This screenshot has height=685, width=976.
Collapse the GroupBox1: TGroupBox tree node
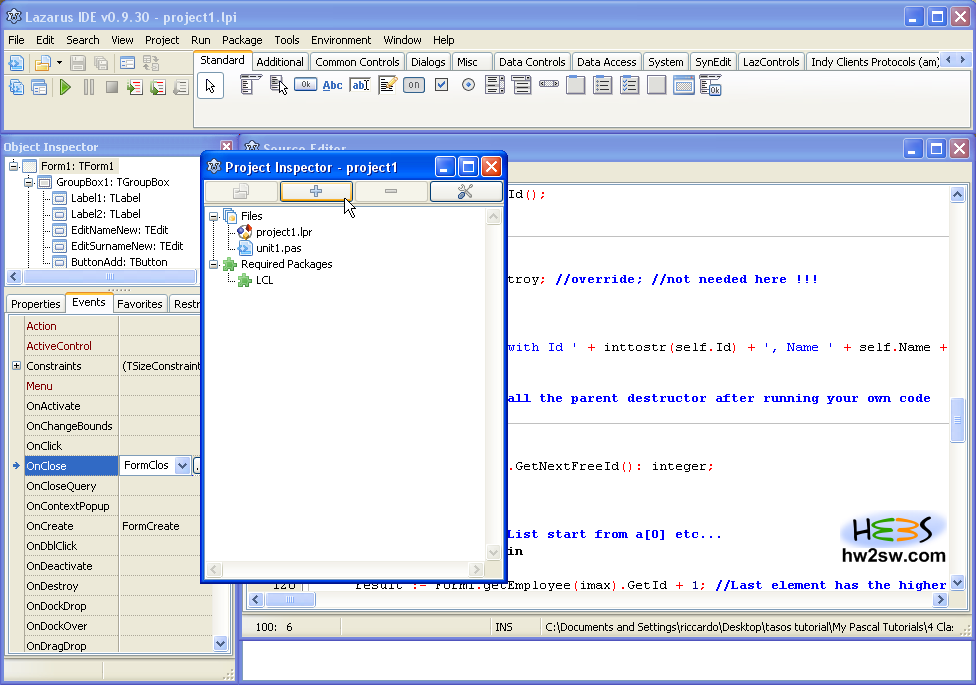[x=29, y=182]
